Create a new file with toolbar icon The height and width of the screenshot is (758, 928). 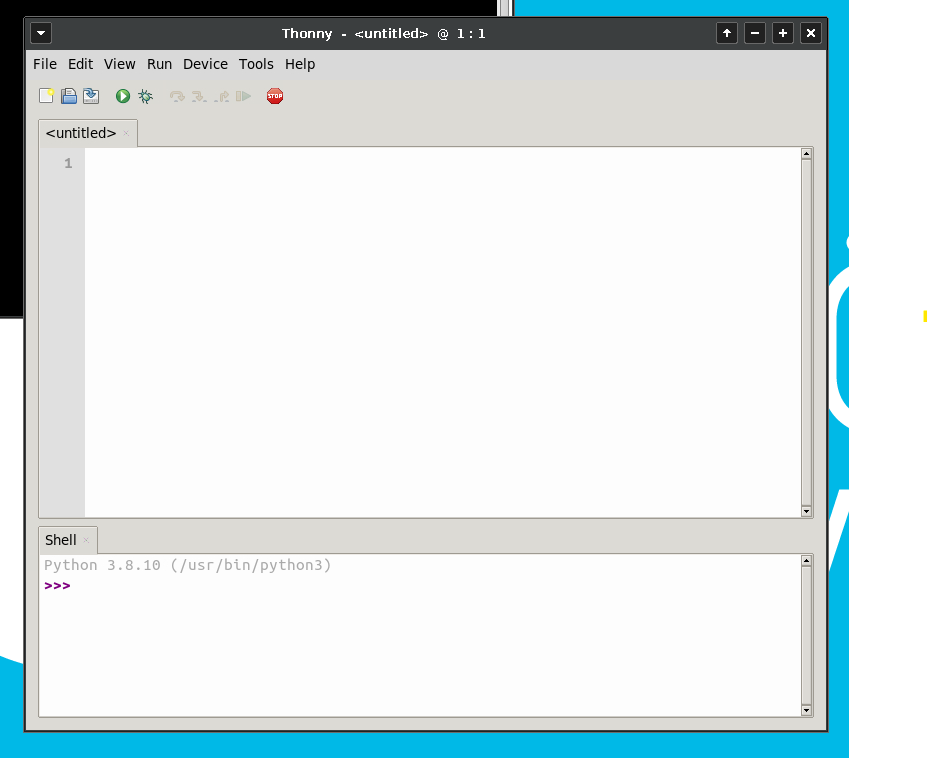tap(46, 96)
